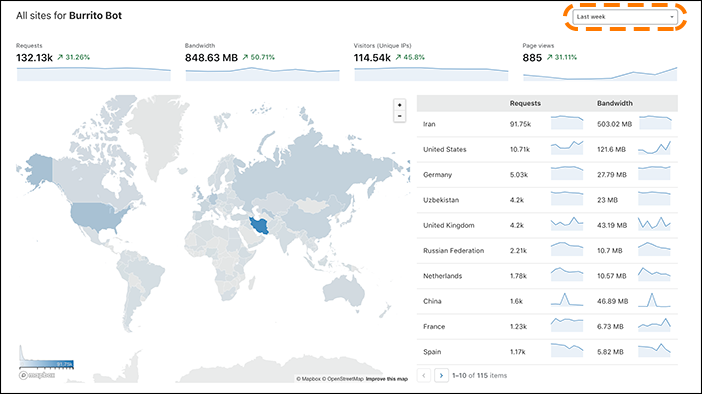This screenshot has width=702, height=394.
Task: Select the Iran row
Action: click(547, 124)
